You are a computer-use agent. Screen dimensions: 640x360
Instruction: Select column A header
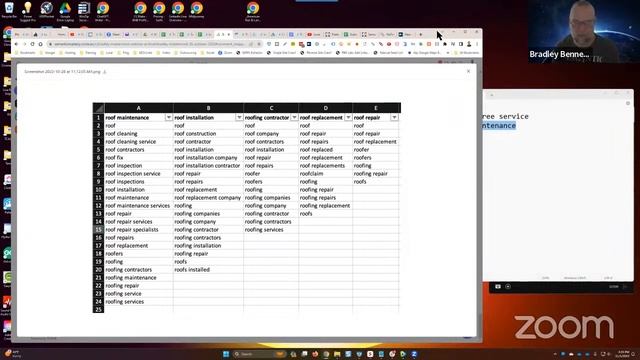139,108
